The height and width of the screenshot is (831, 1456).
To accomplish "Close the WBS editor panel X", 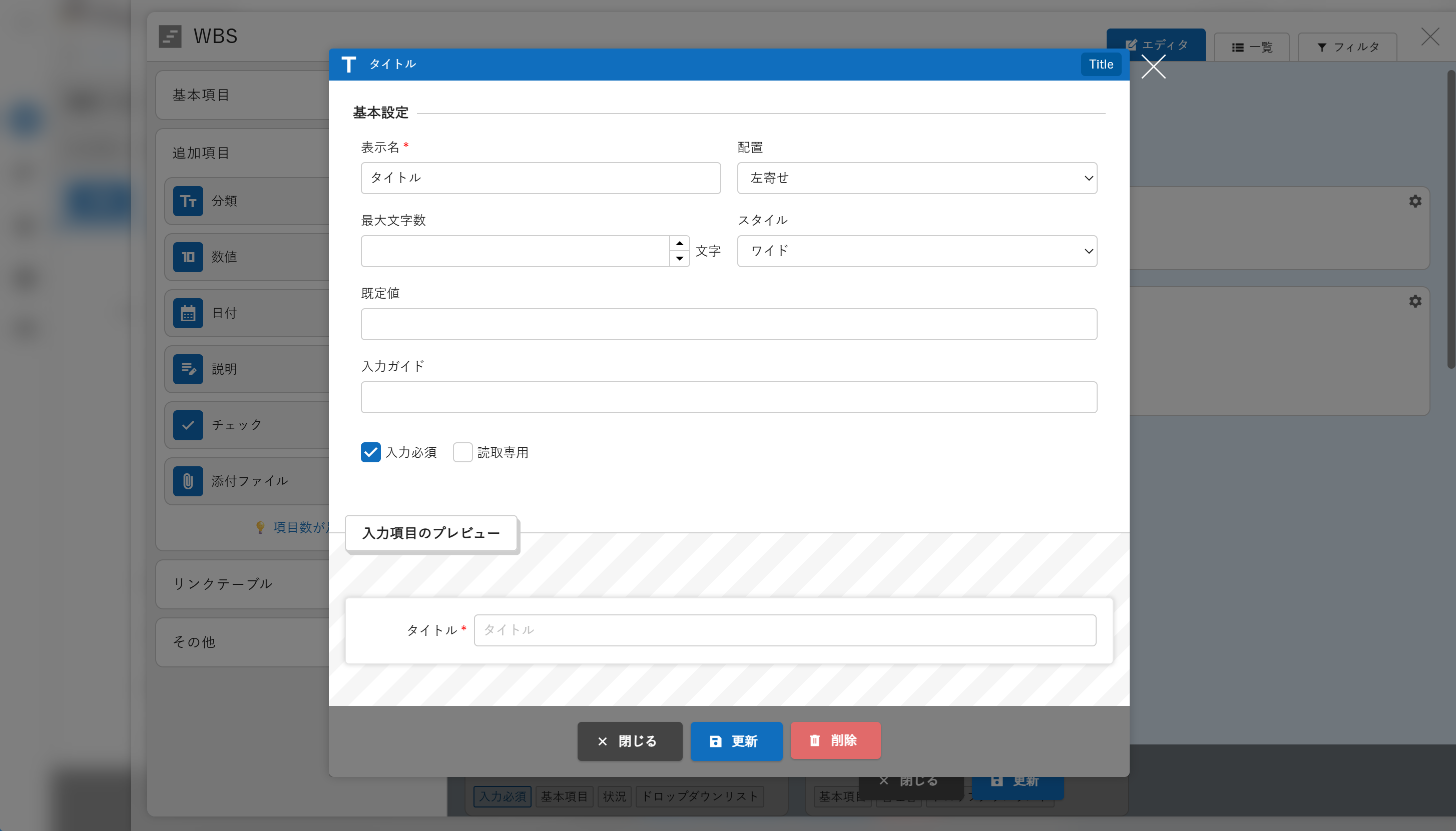I will [1430, 37].
